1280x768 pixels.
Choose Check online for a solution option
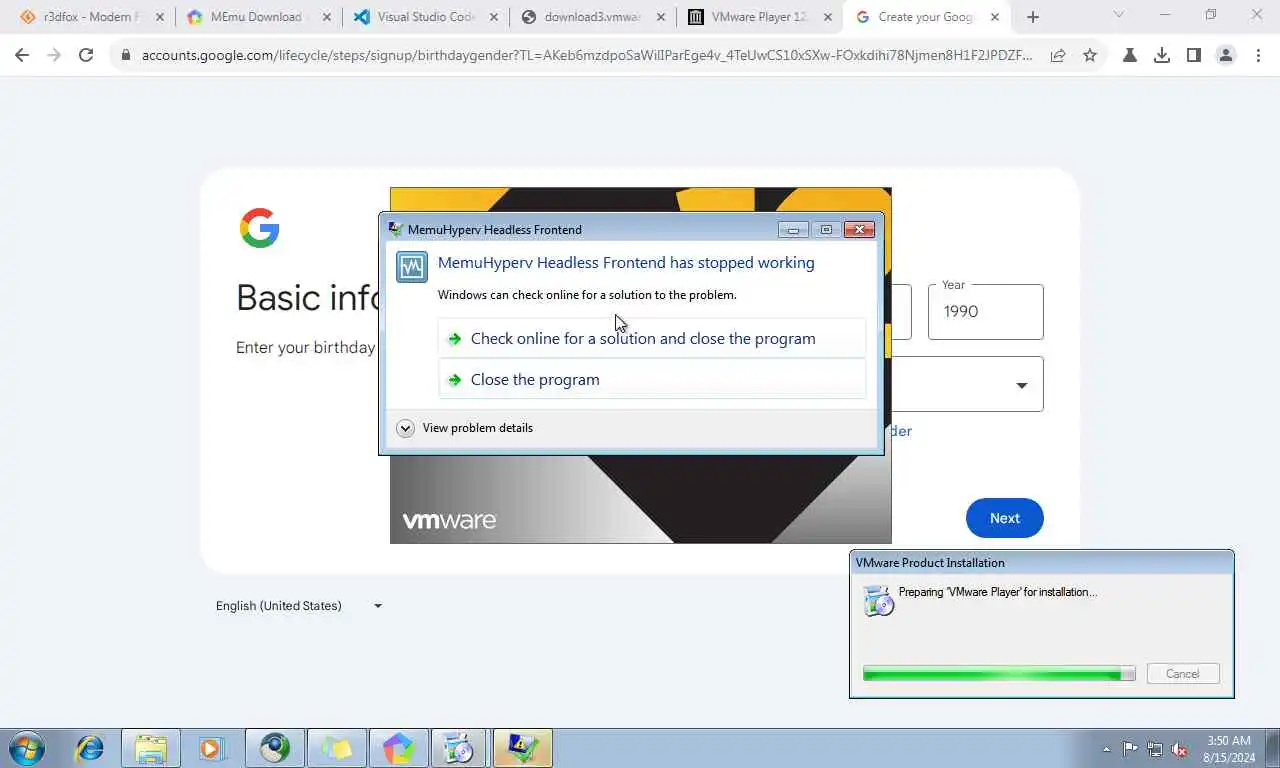652,338
